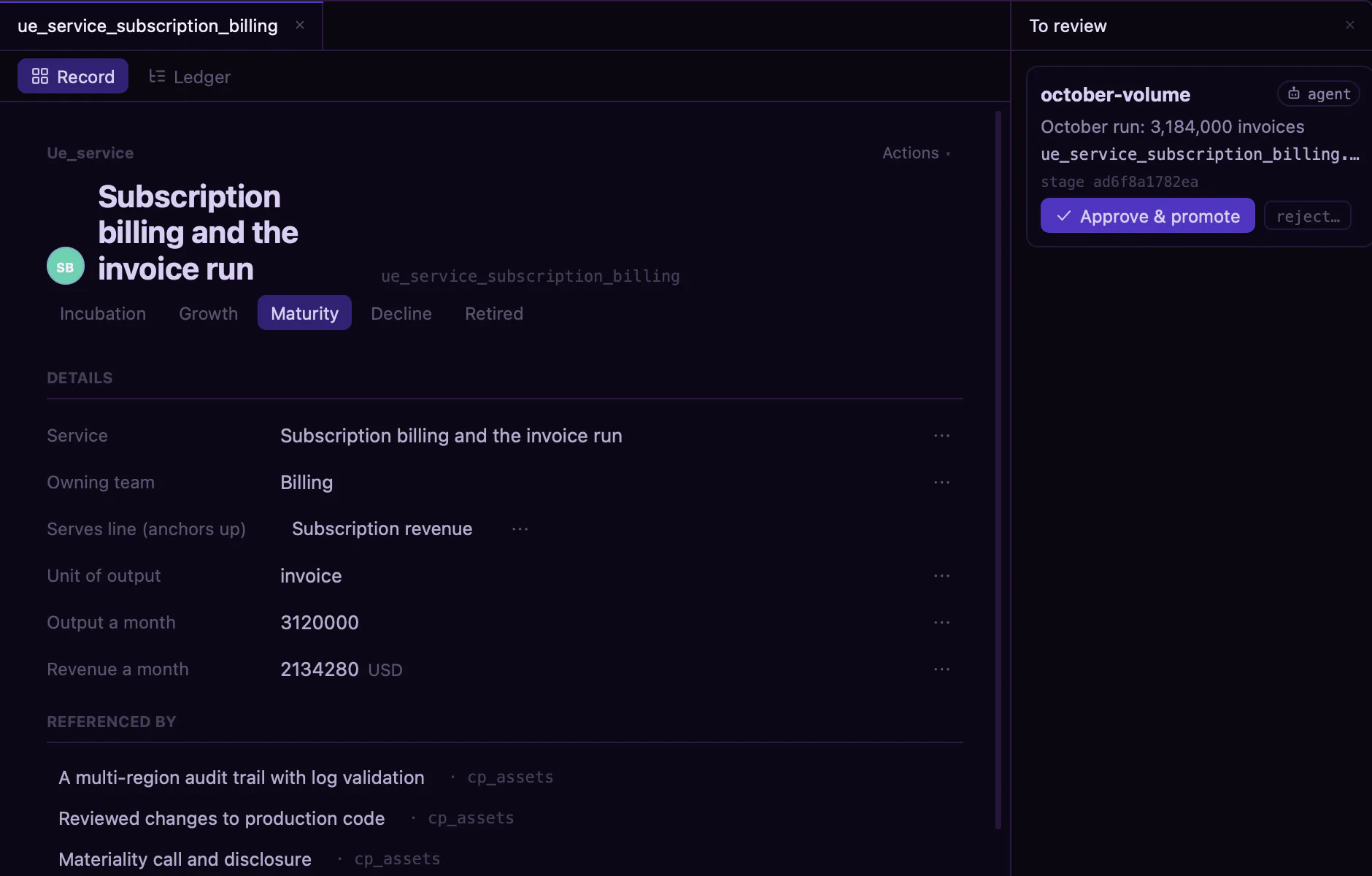Screen dimensions: 1372x876
Task: Click the Revenue a month value 2134280
Action: pos(320,669)
